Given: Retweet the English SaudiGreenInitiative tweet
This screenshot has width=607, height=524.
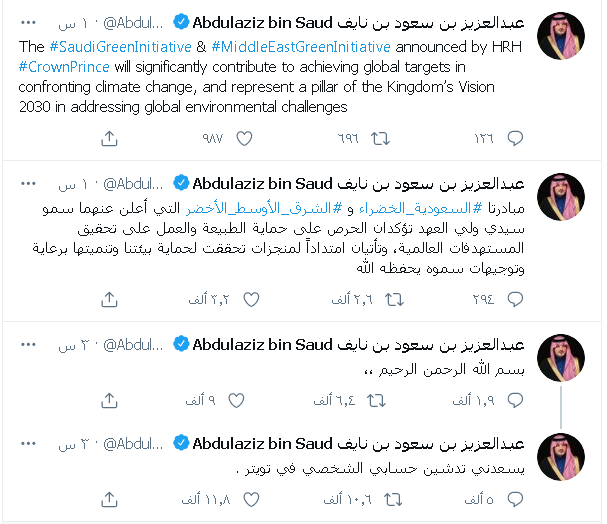Looking at the screenshot, I should pyautogui.click(x=377, y=135).
